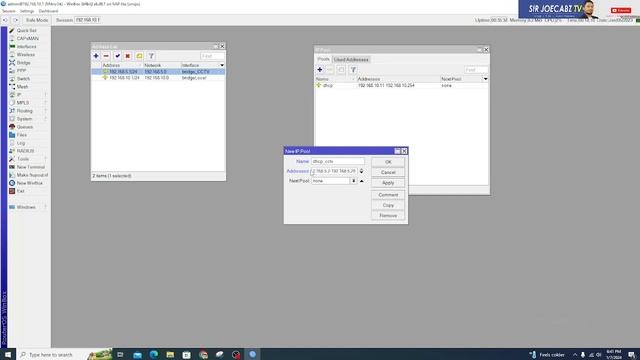This screenshot has width=640, height=360.
Task: Open Interfaces in sidebar
Action: point(26,47)
